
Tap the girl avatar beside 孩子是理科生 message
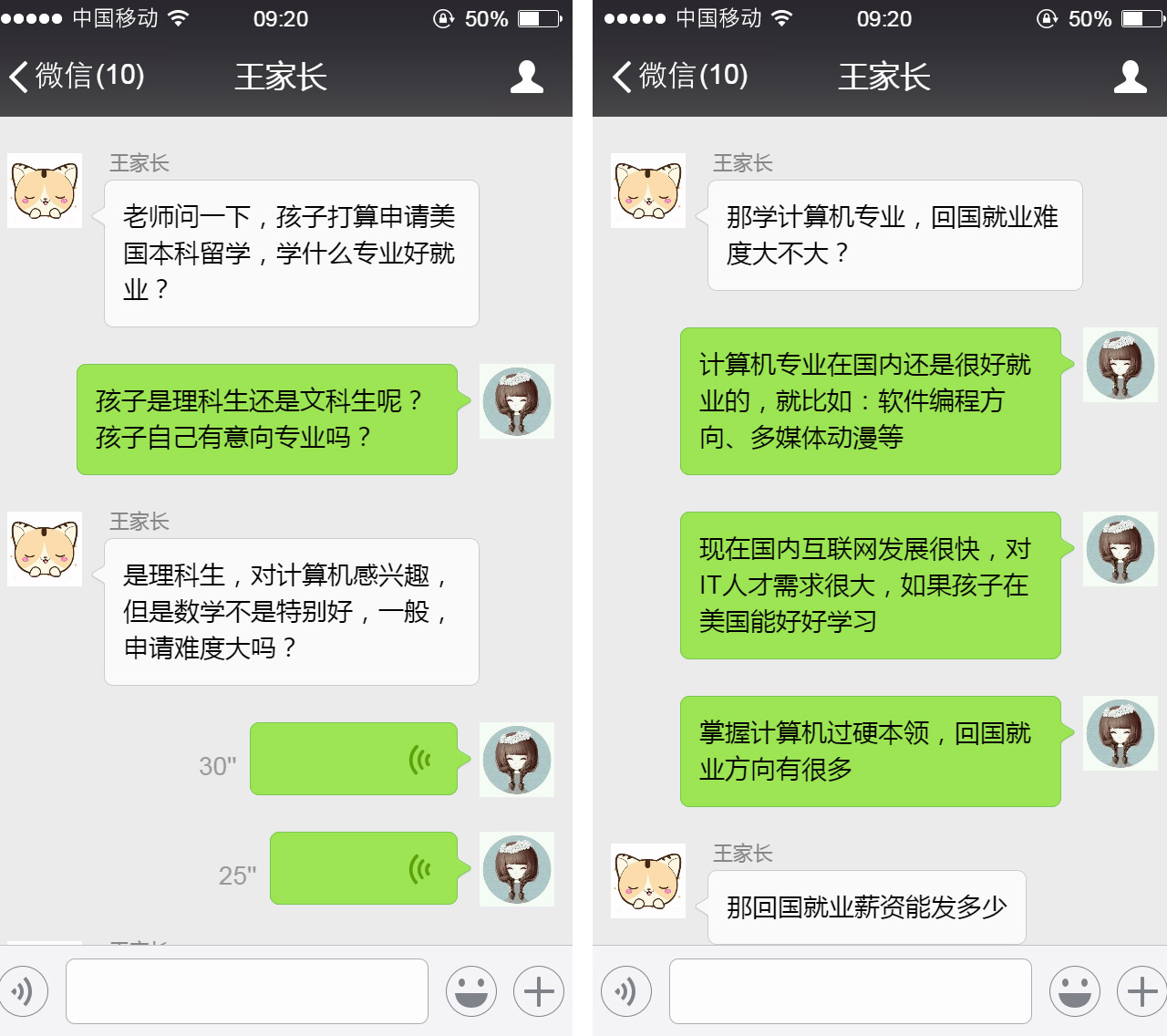click(517, 401)
